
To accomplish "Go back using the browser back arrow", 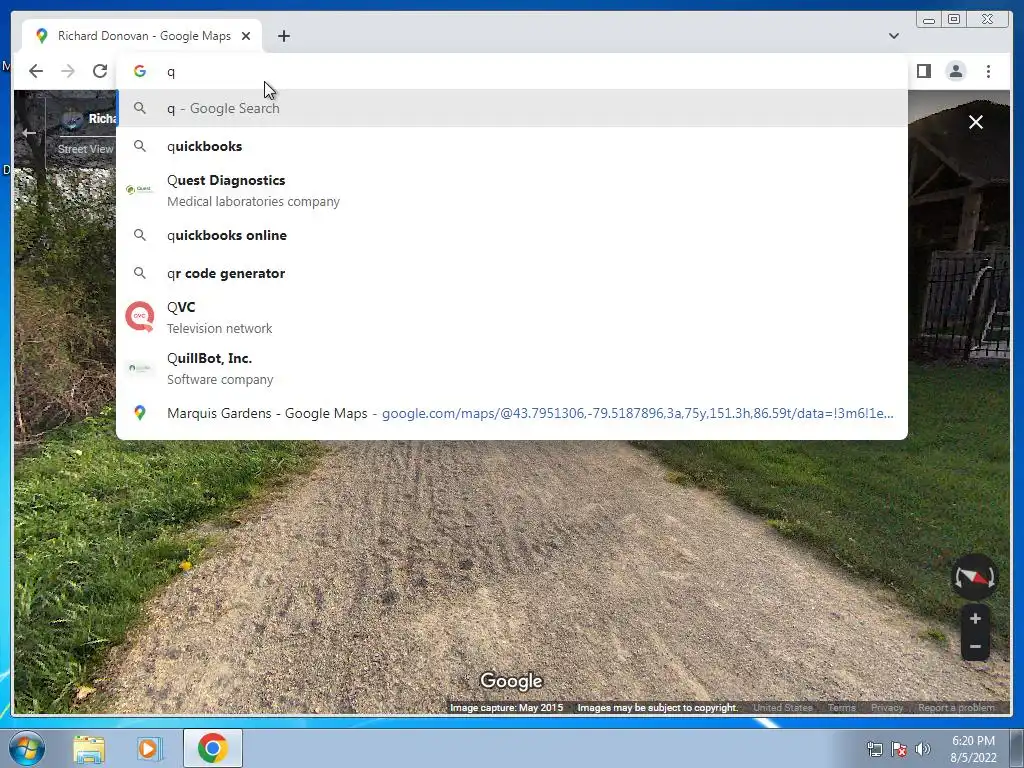I will click(x=36, y=71).
